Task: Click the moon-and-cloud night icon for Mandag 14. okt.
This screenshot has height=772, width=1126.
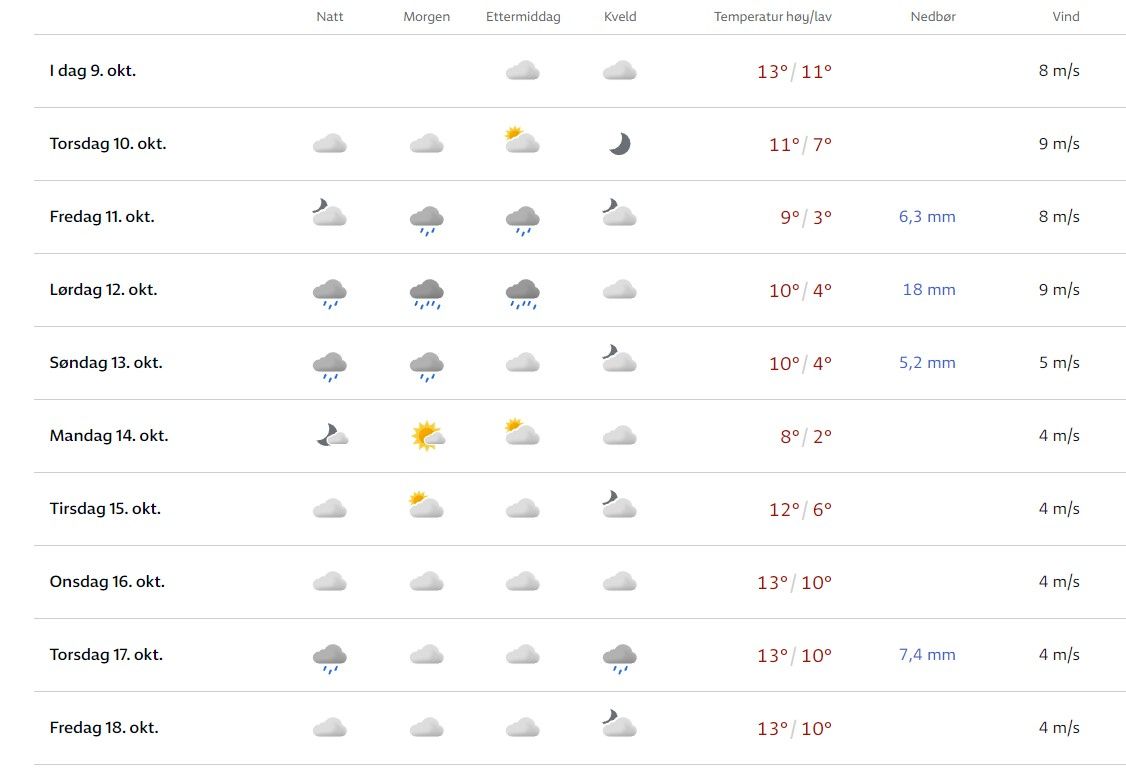Action: tap(331, 436)
